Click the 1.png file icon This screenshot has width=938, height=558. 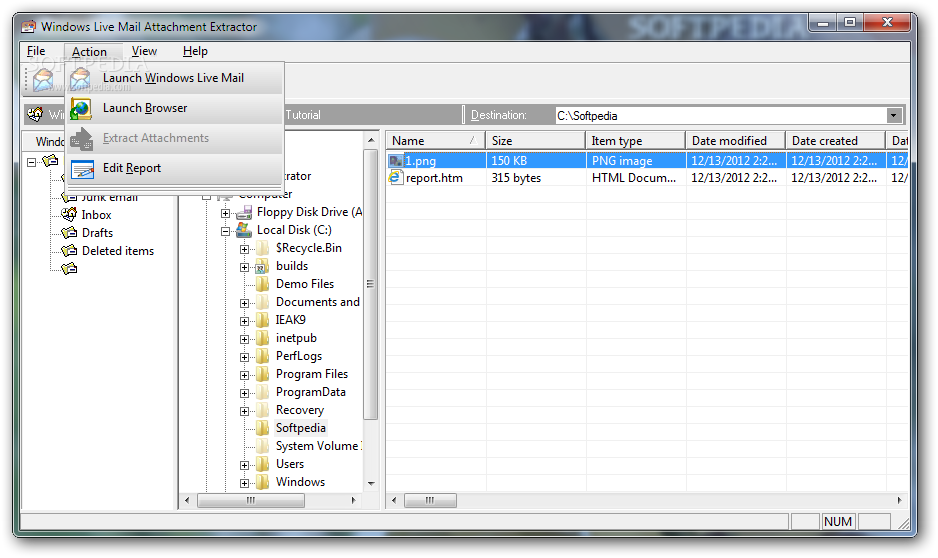pos(396,160)
